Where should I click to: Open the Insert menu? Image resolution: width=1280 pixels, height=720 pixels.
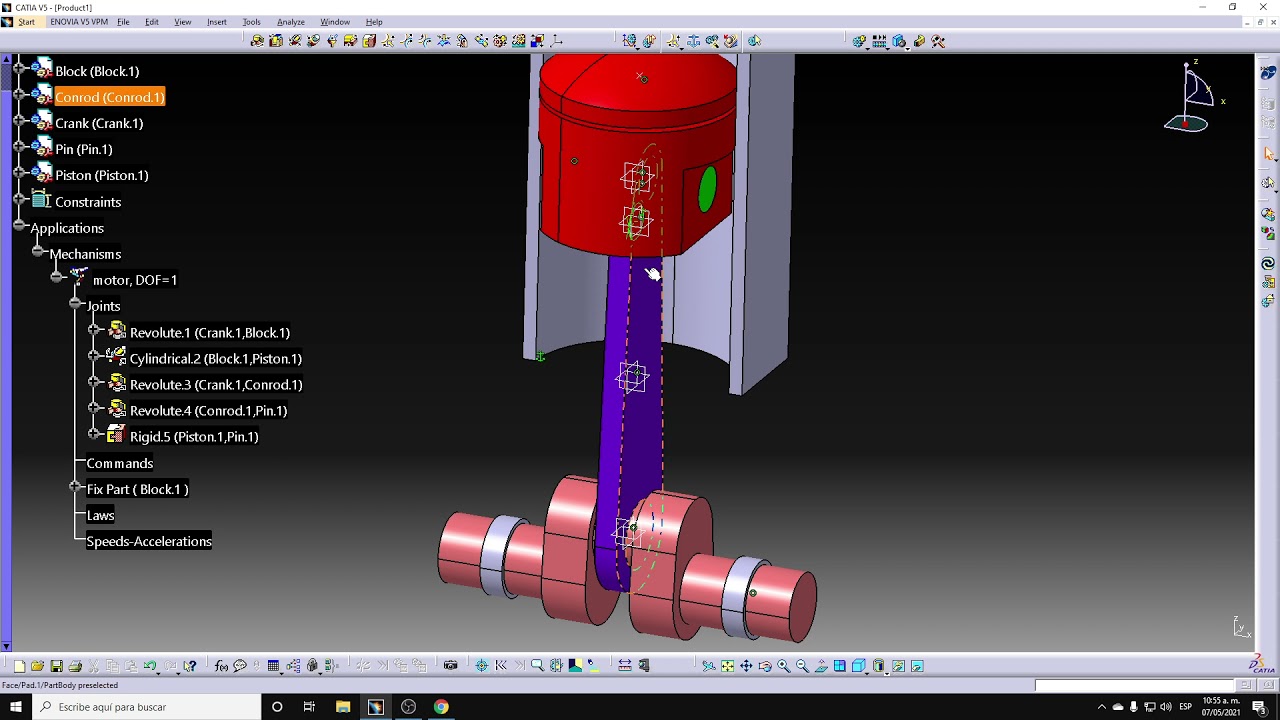pyautogui.click(x=217, y=22)
